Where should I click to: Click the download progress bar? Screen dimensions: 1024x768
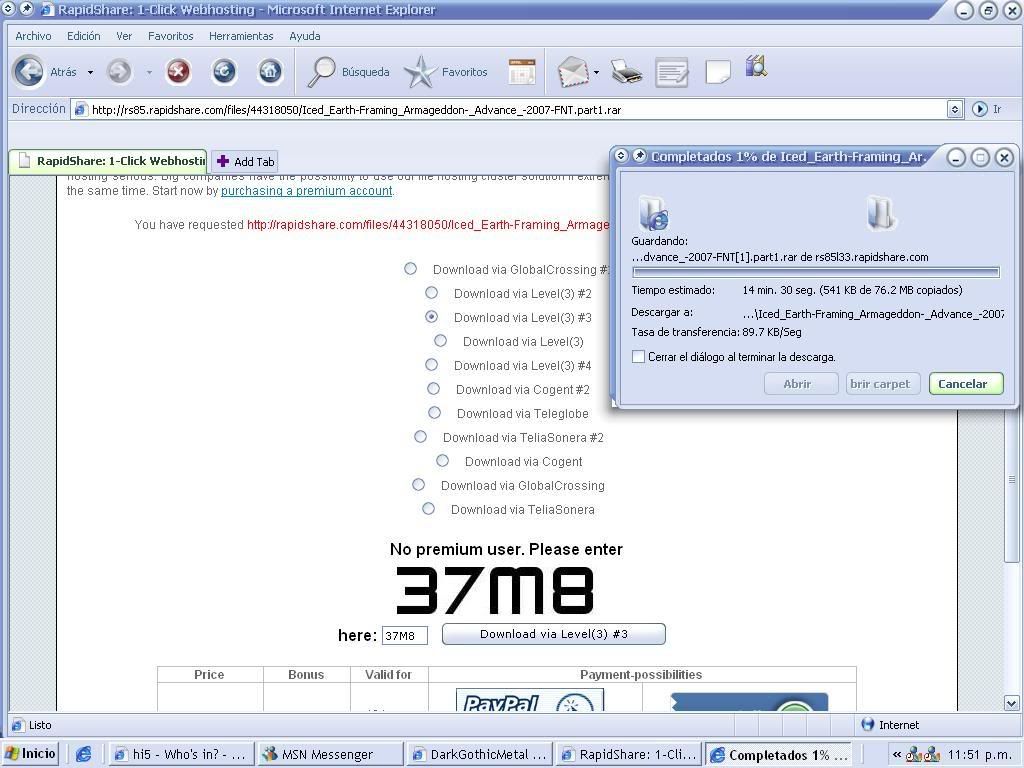click(x=816, y=272)
